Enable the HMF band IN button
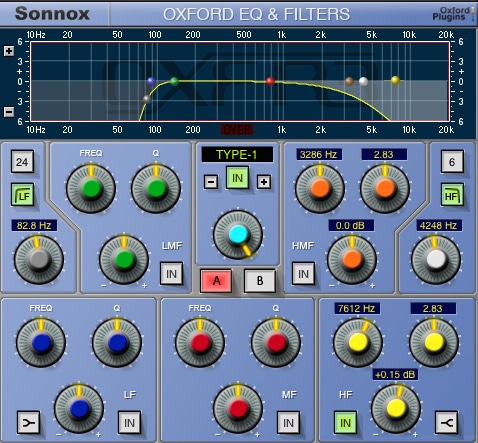This screenshot has height=443, width=478. point(303,274)
